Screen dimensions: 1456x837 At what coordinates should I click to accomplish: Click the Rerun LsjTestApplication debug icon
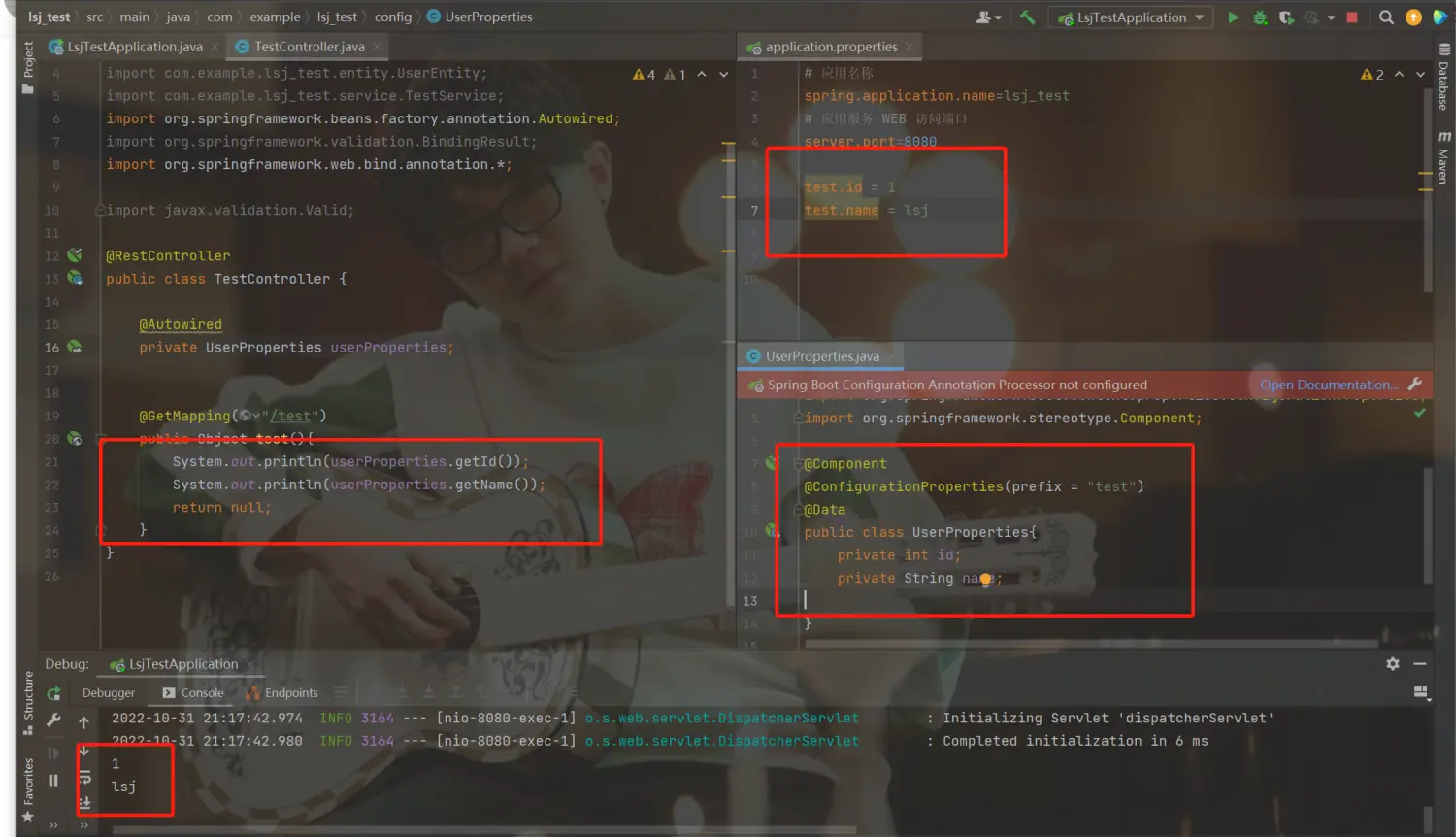54,693
